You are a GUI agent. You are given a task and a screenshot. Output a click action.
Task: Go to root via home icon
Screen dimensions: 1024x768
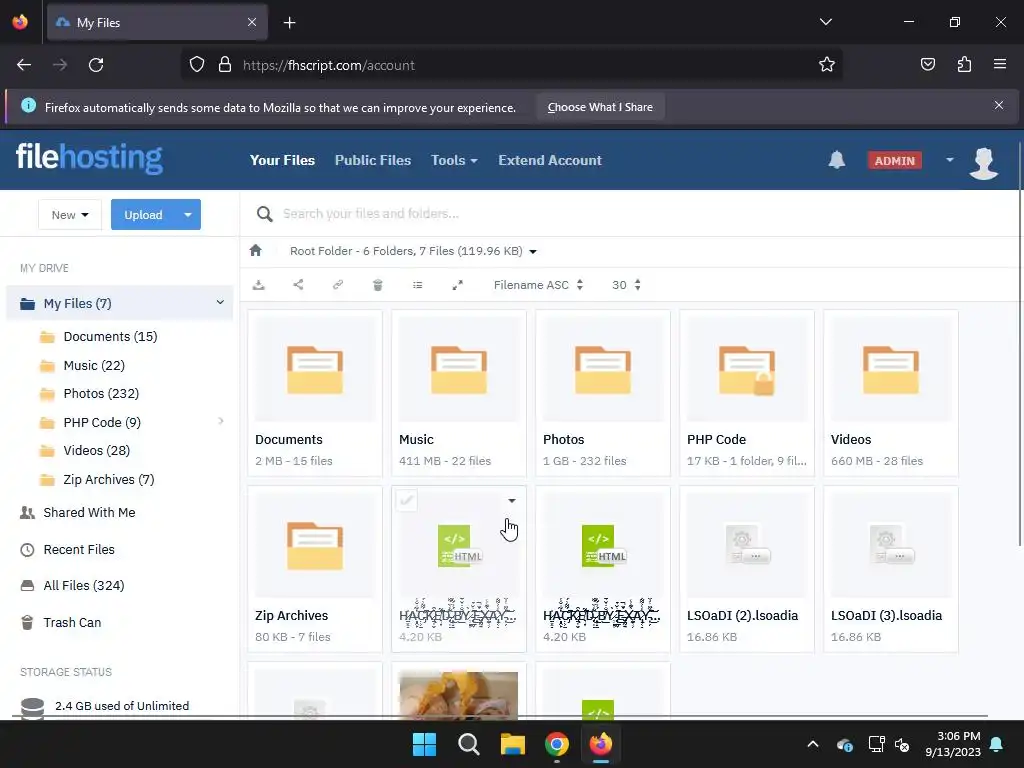(x=255, y=250)
